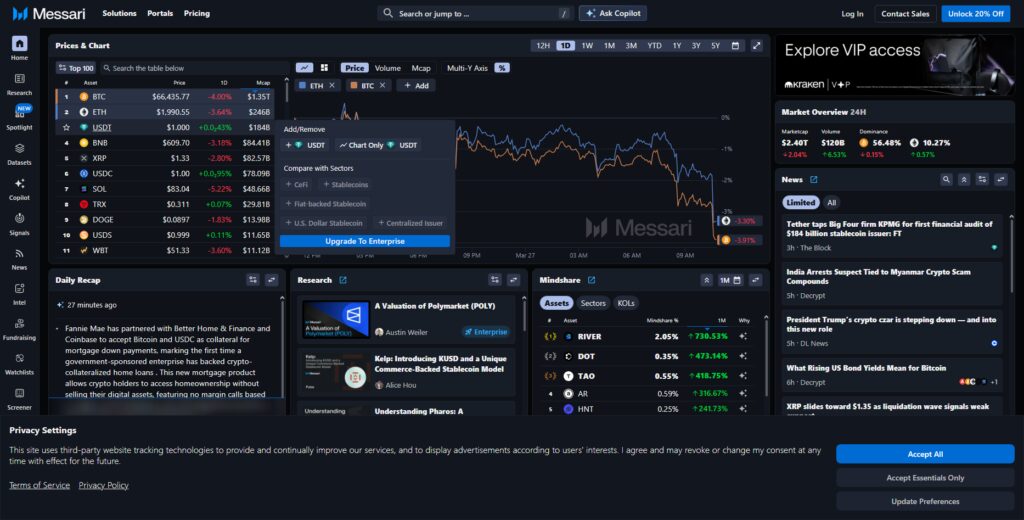Sort Mindshare by 1M column
The width and height of the screenshot is (1024, 520).
click(x=721, y=321)
